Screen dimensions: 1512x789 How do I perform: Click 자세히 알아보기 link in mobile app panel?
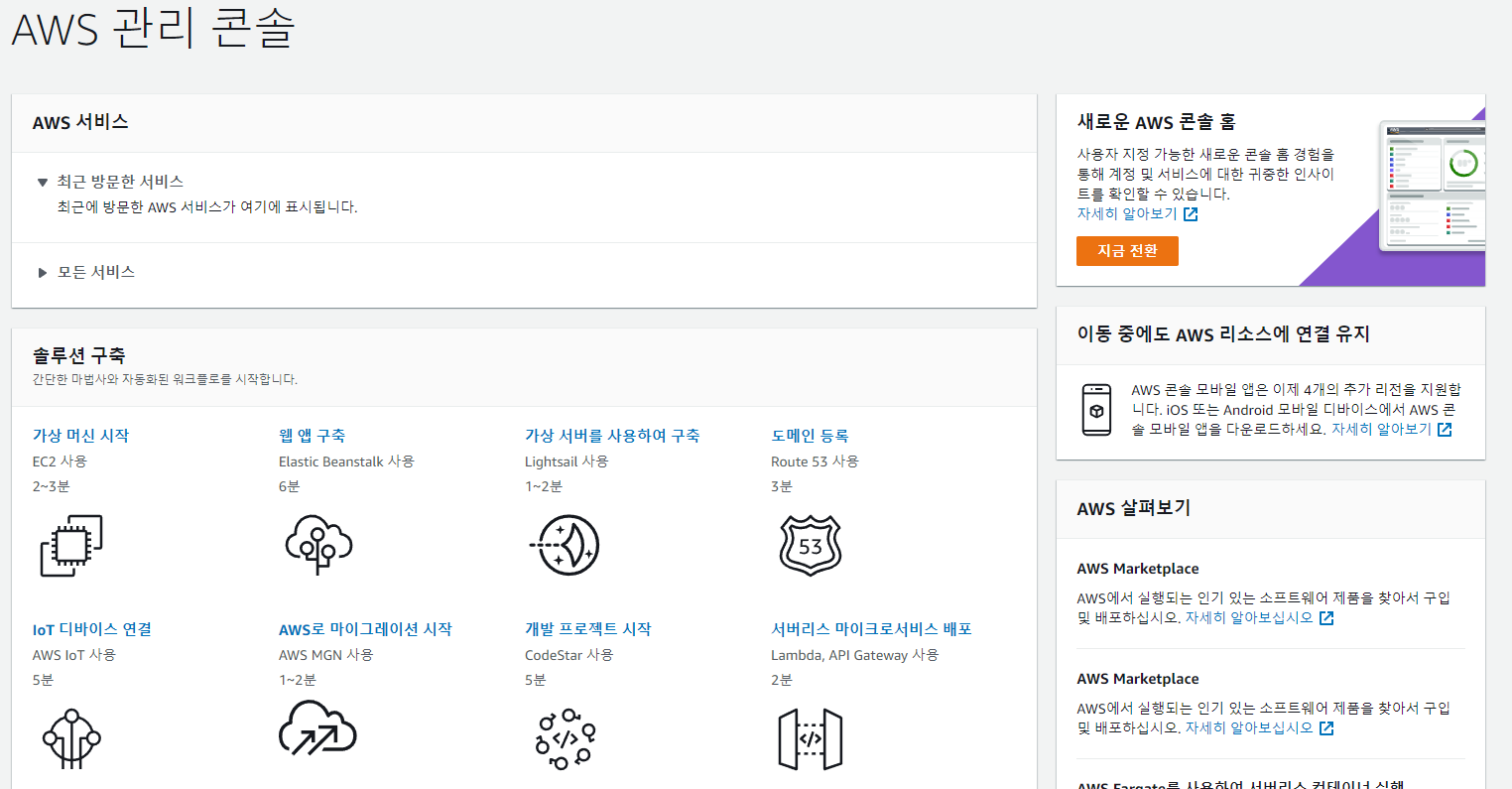(1381, 430)
